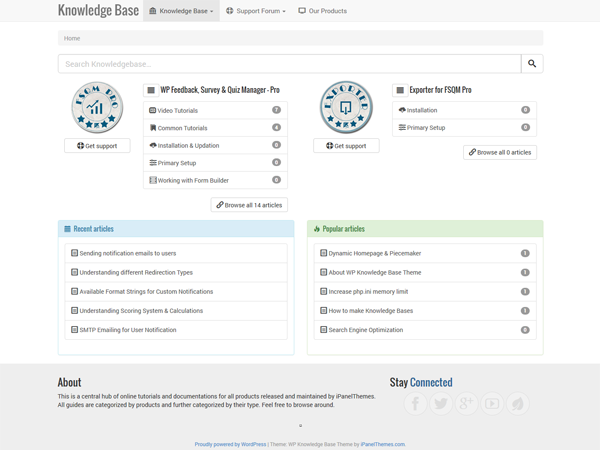Click the Installation cloud icon under Exporter

click(x=402, y=110)
